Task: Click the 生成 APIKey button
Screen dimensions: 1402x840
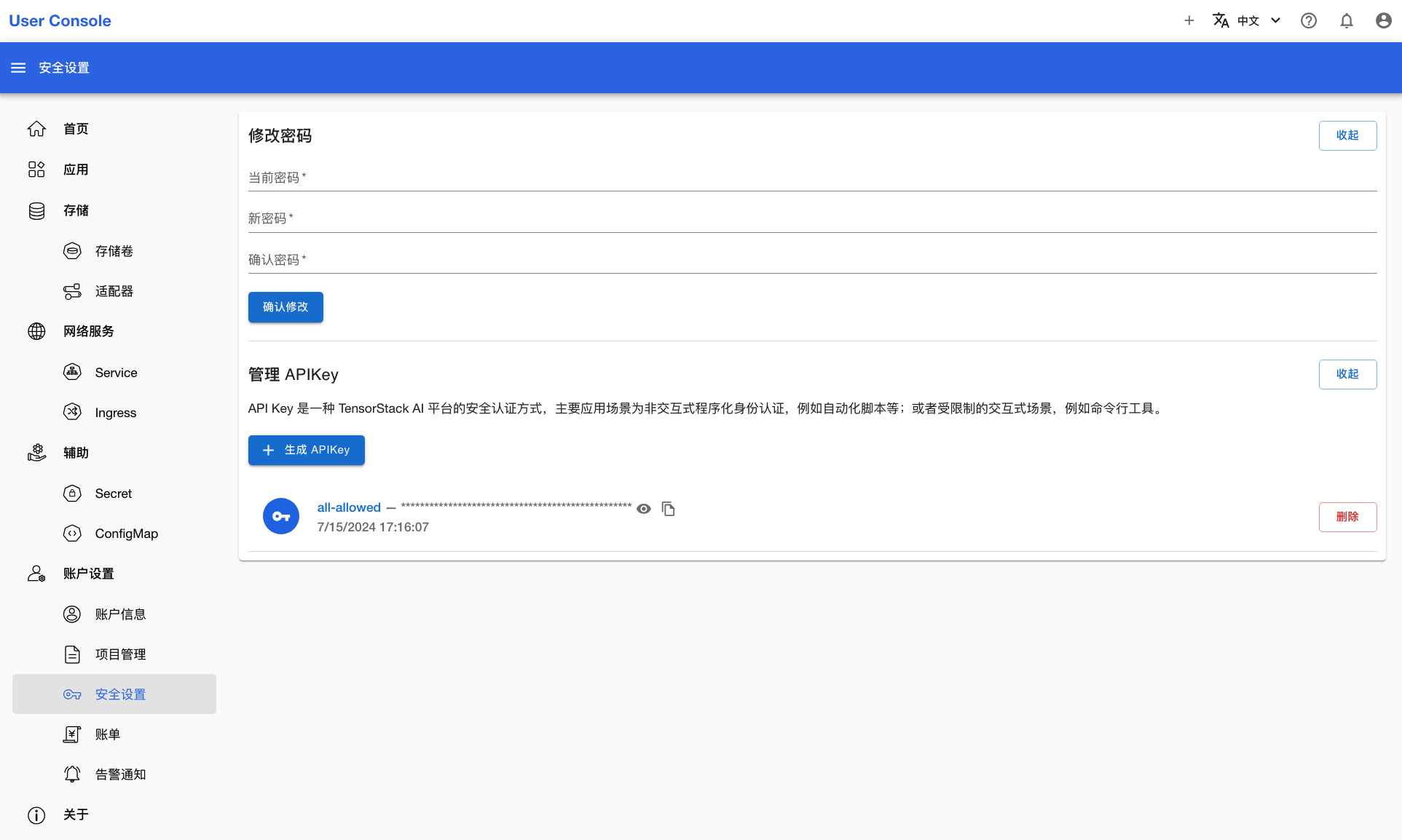Action: (x=306, y=450)
